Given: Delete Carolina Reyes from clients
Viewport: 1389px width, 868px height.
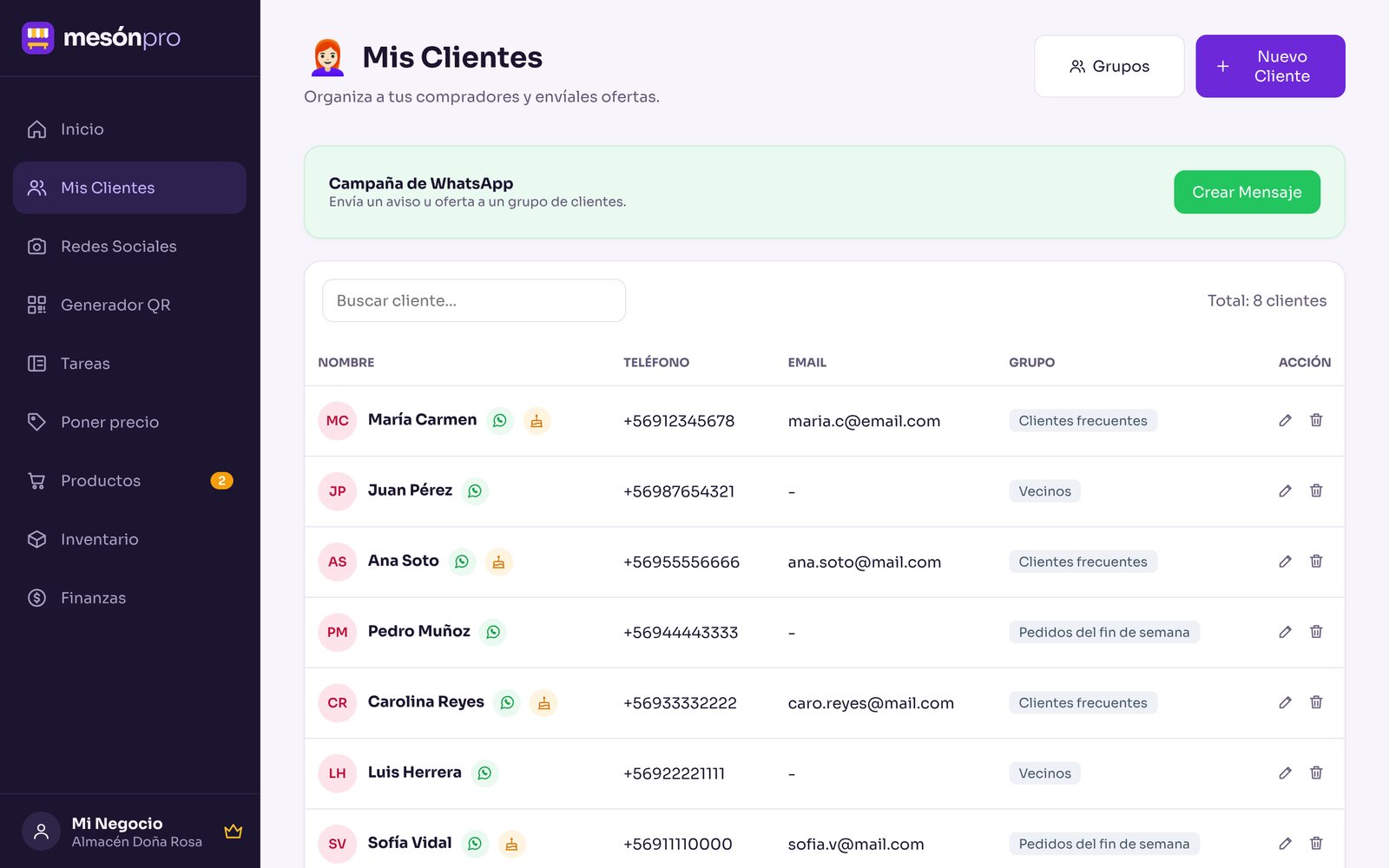Looking at the screenshot, I should [1316, 702].
